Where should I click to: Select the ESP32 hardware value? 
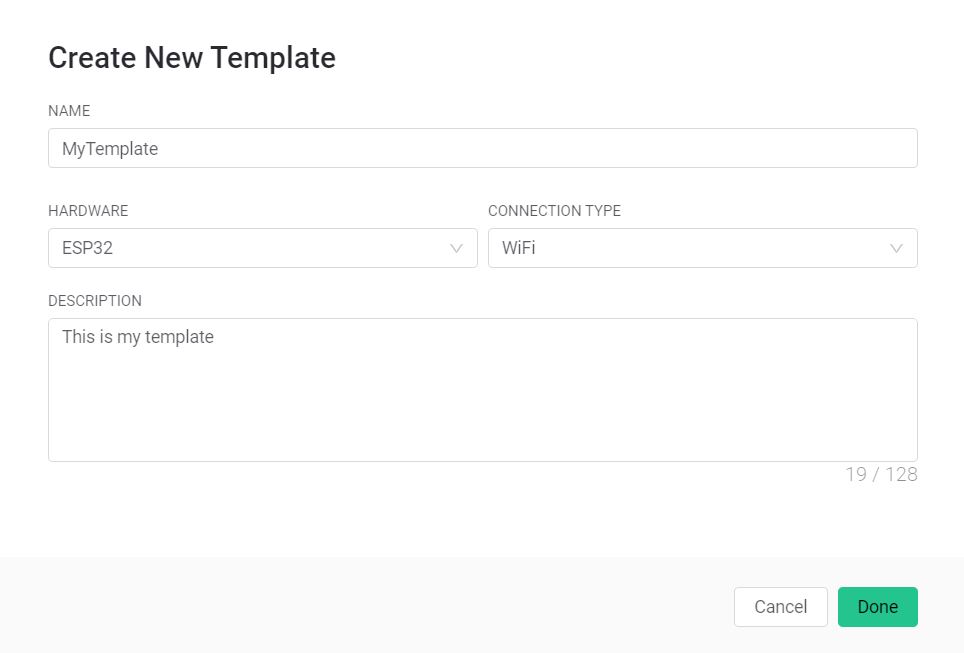(x=87, y=248)
